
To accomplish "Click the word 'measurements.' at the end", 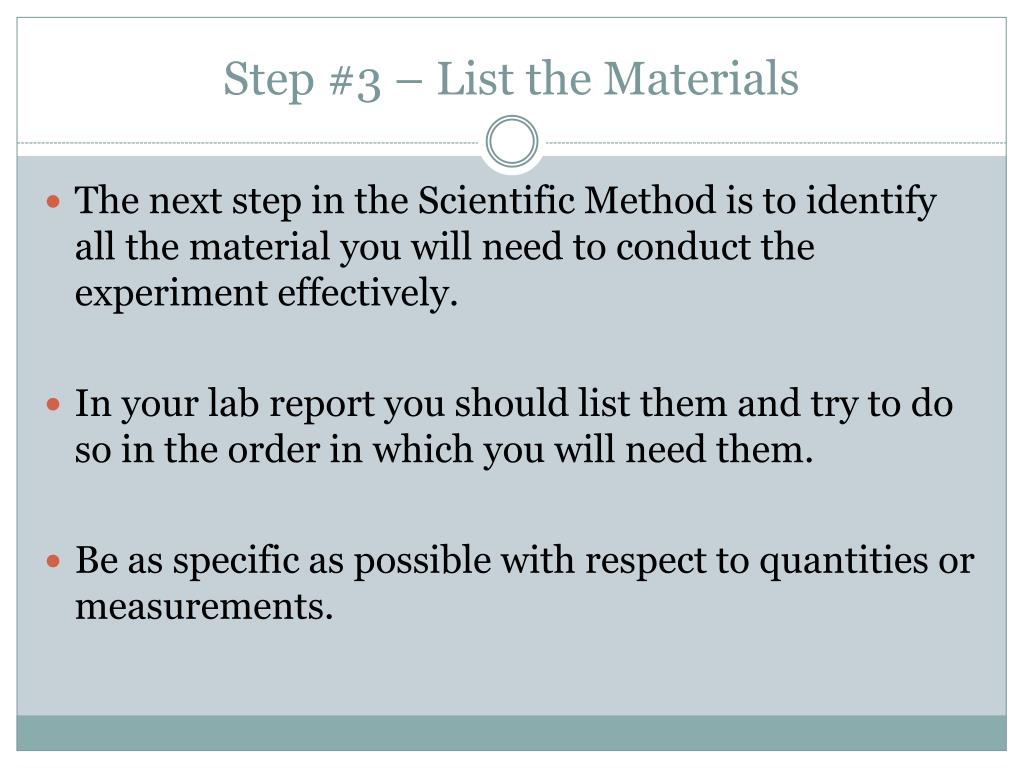I will [x=204, y=606].
